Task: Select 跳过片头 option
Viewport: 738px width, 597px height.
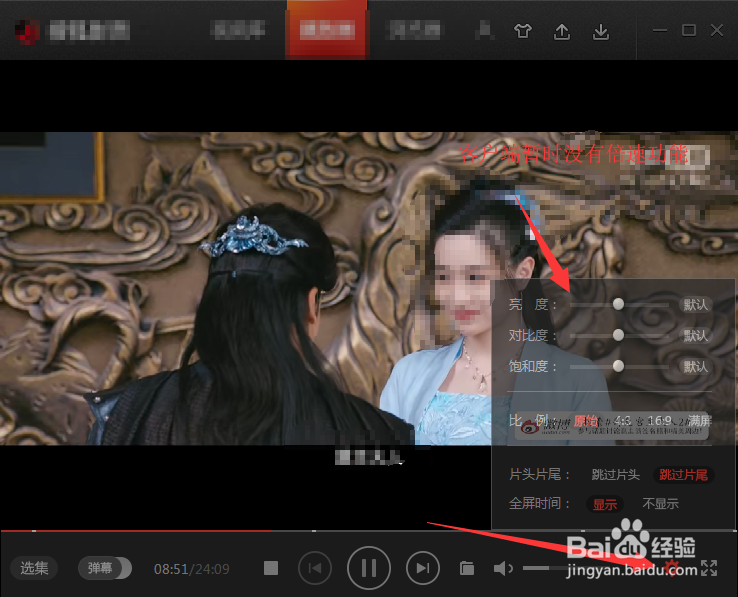Action: pyautogui.click(x=615, y=474)
